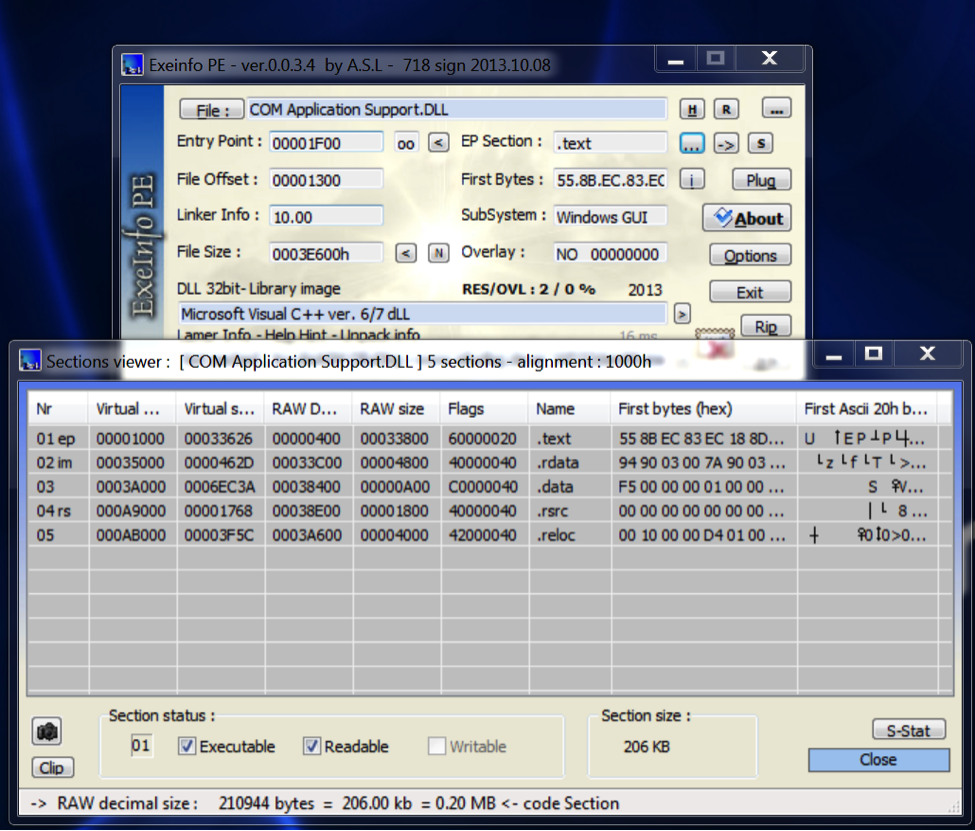Expand detection info with the '>' arrow
Screen dimensions: 975x831
[681, 314]
